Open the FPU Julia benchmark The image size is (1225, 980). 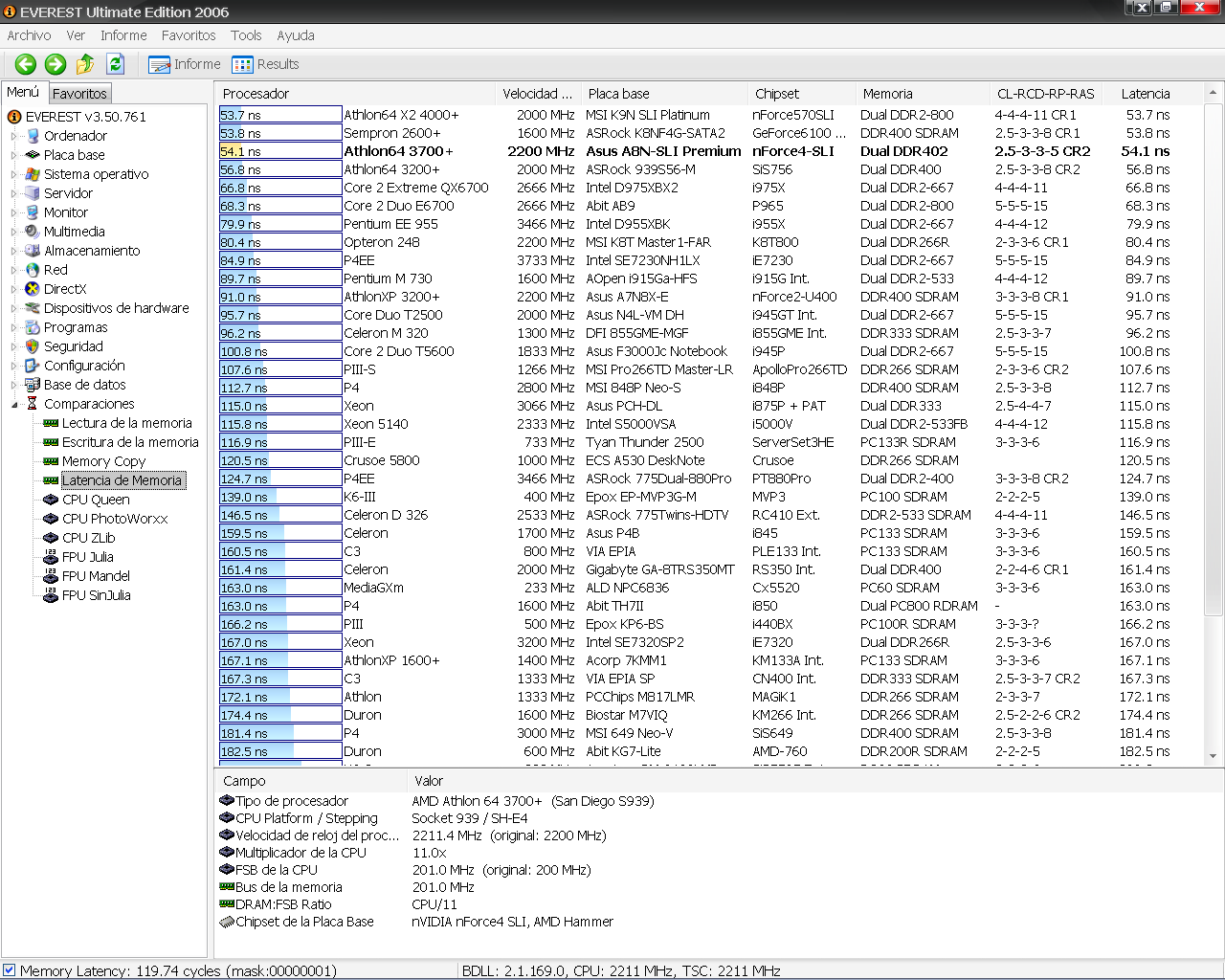coord(88,557)
